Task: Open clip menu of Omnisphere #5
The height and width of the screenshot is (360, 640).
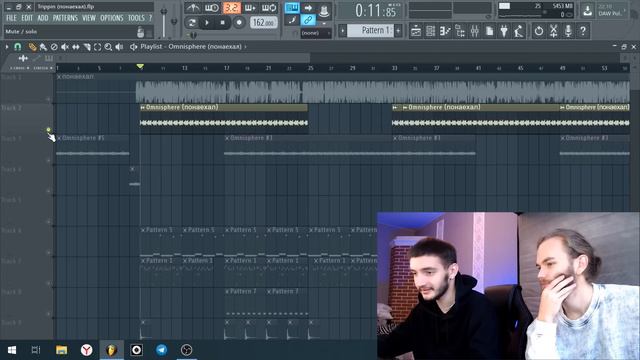Action: click(59, 138)
